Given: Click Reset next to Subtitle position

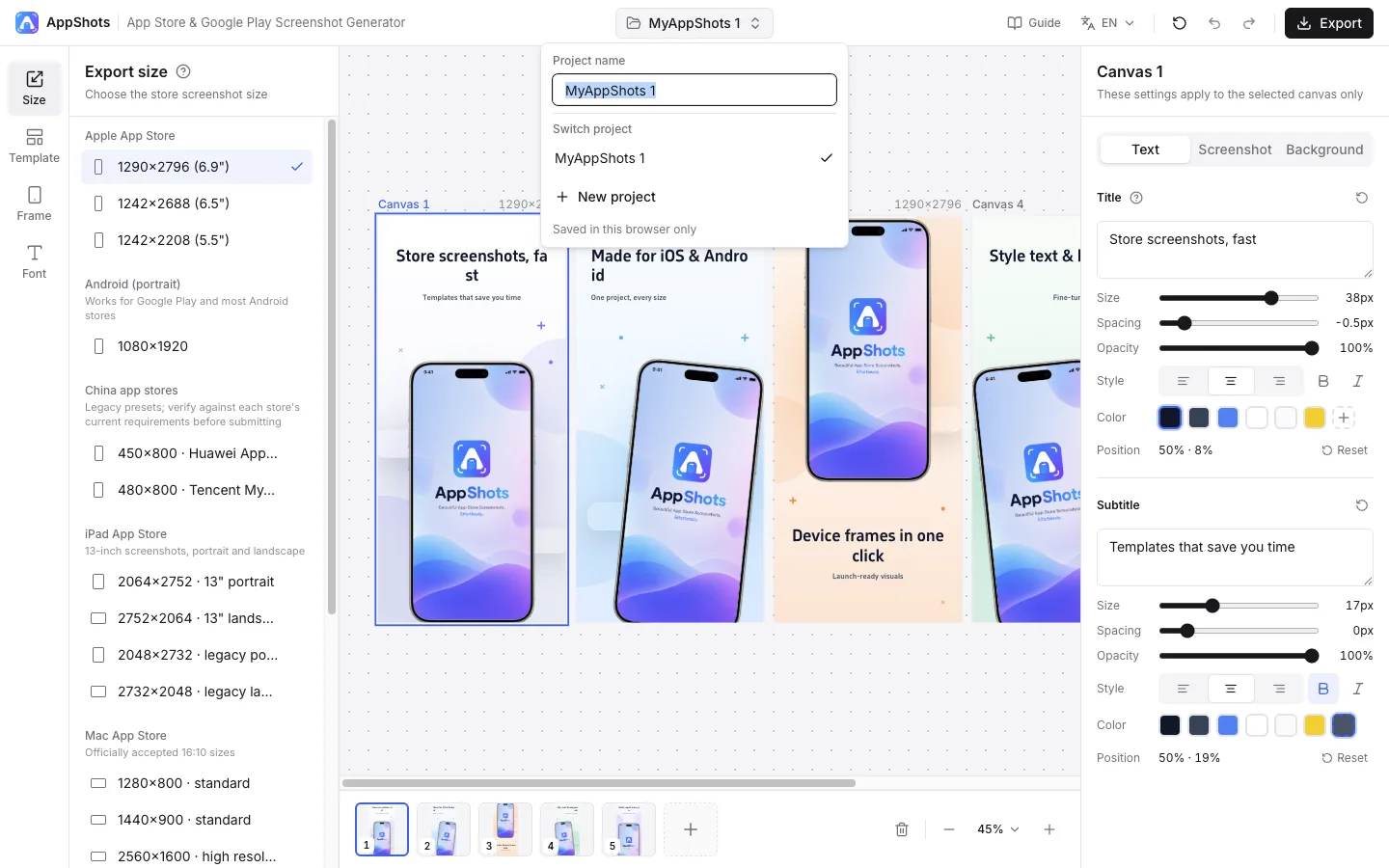Looking at the screenshot, I should point(1345,758).
